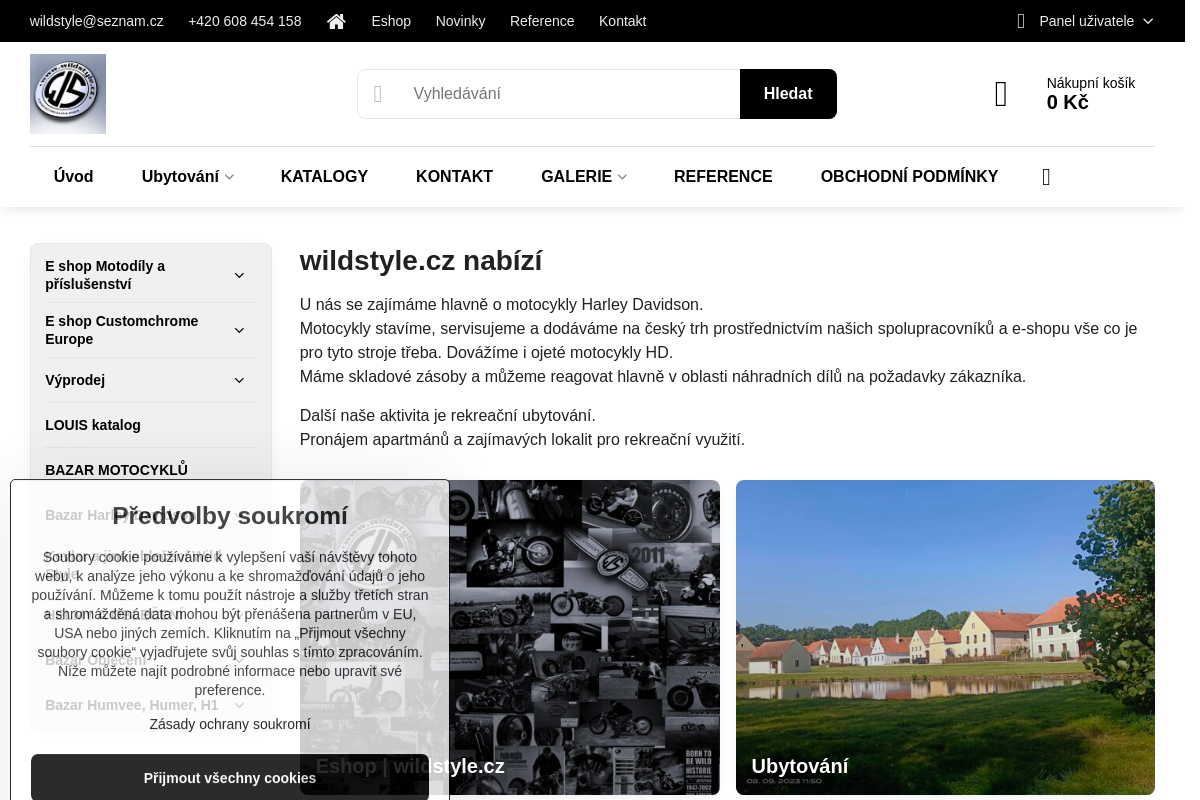
Task: Go to the home icon in top bar
Action: [x=336, y=21]
